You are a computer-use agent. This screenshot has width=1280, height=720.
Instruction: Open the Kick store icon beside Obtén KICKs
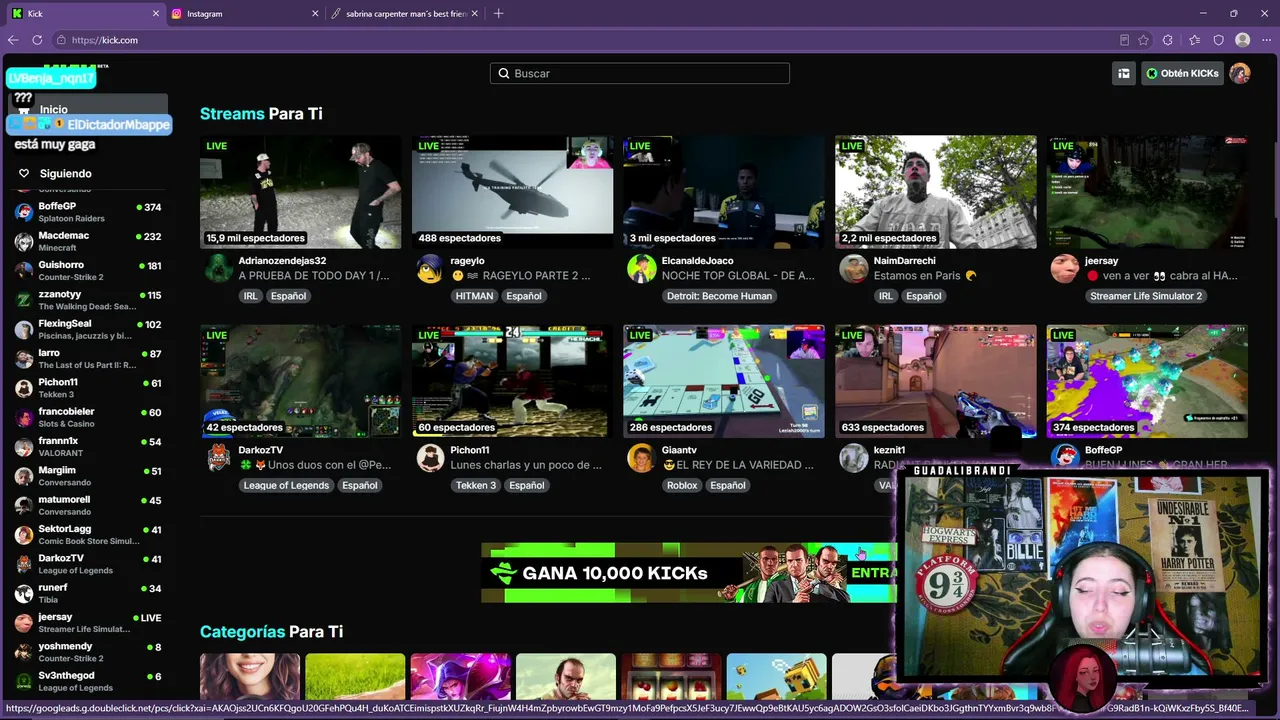(1124, 73)
